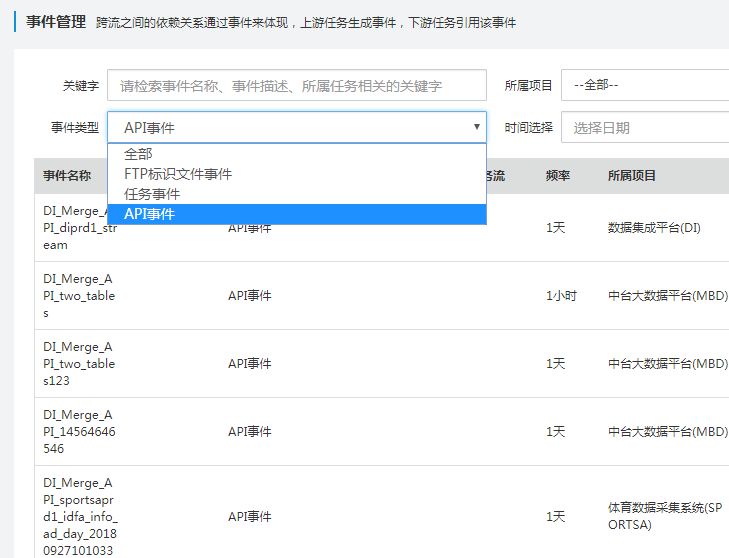Click the 所属项目 column header
Screen dimensions: 729x558
(x=632, y=176)
